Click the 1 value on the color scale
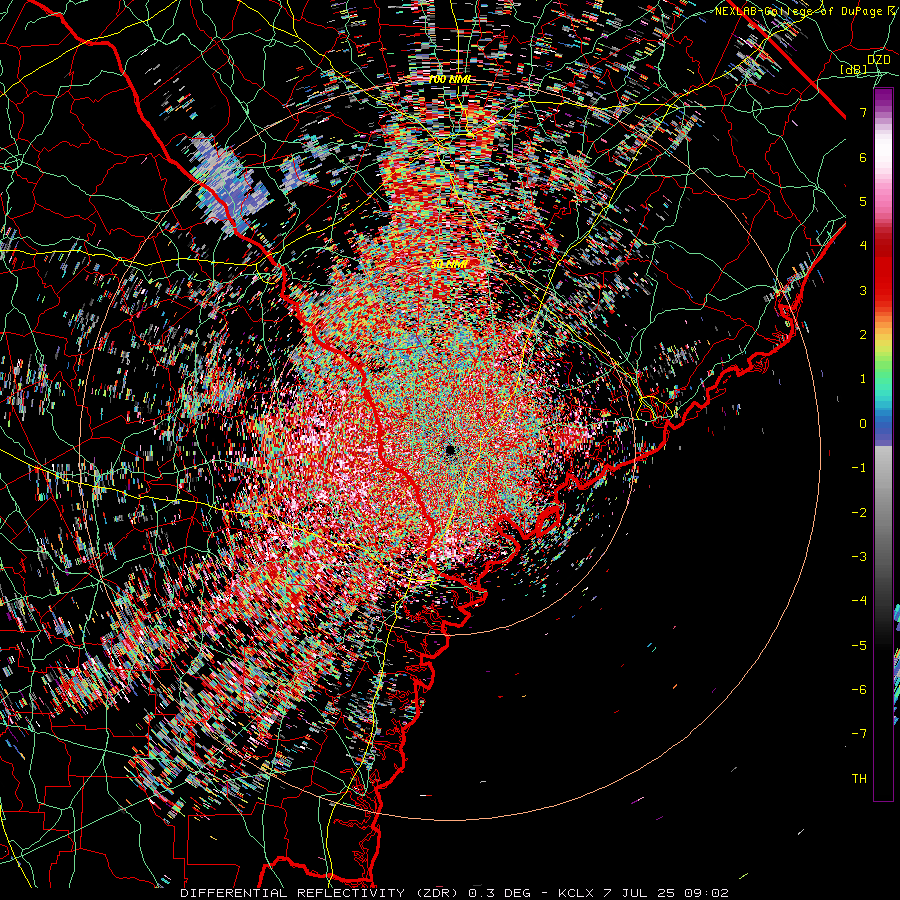The height and width of the screenshot is (900, 900). [x=863, y=379]
